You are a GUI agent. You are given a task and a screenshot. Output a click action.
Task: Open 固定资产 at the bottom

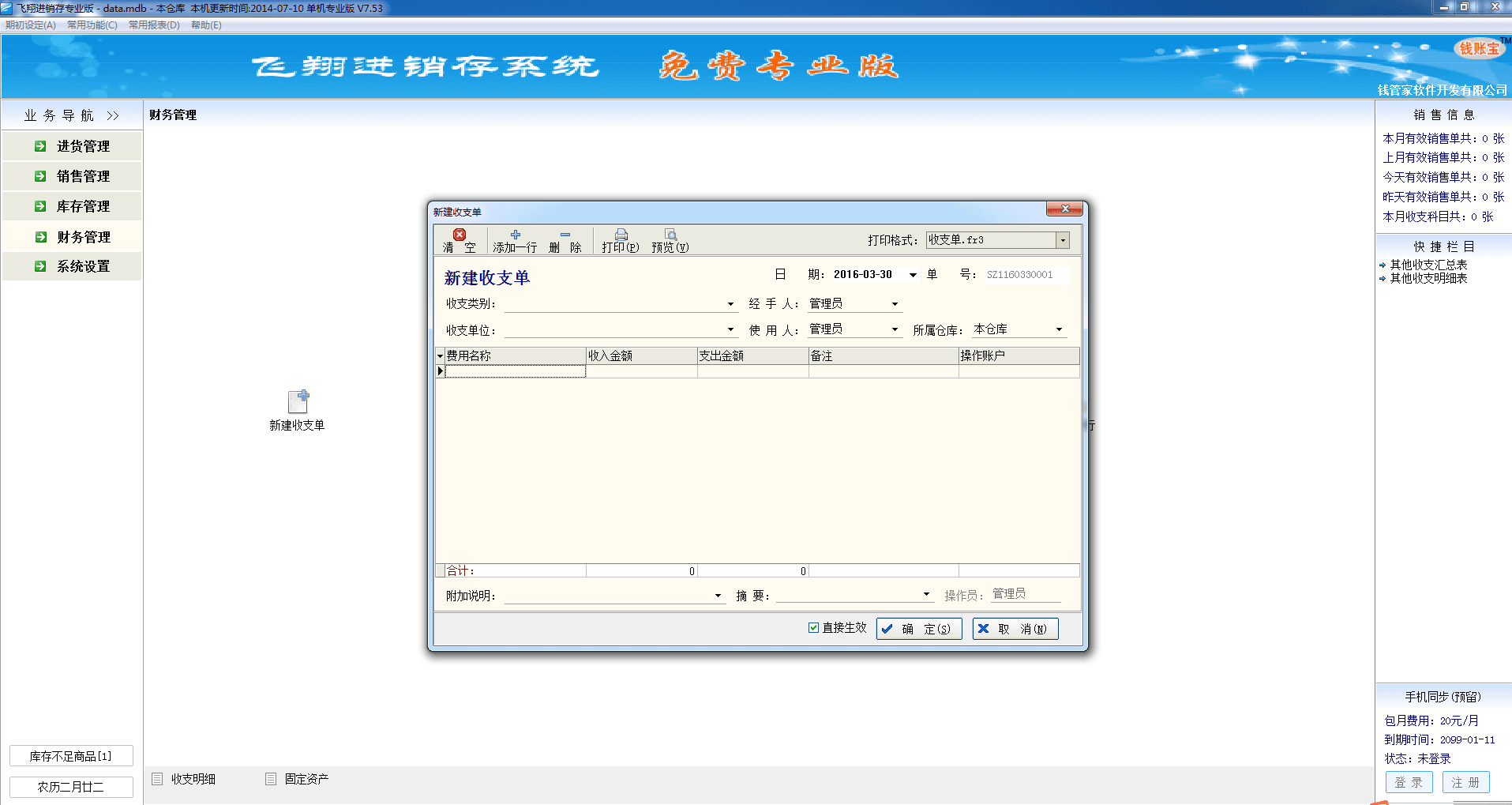(x=306, y=779)
